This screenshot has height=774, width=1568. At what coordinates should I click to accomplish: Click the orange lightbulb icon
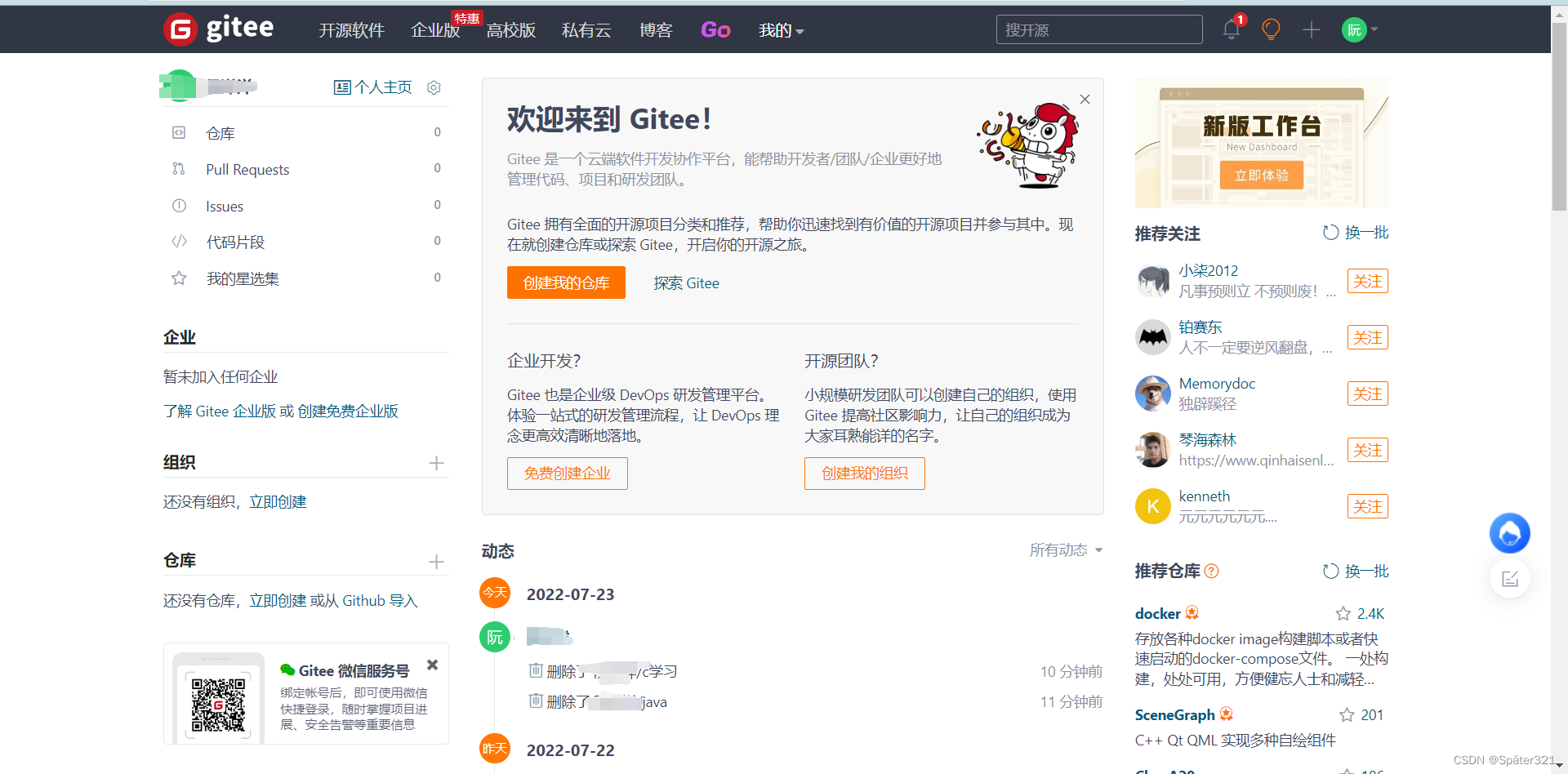click(x=1271, y=29)
